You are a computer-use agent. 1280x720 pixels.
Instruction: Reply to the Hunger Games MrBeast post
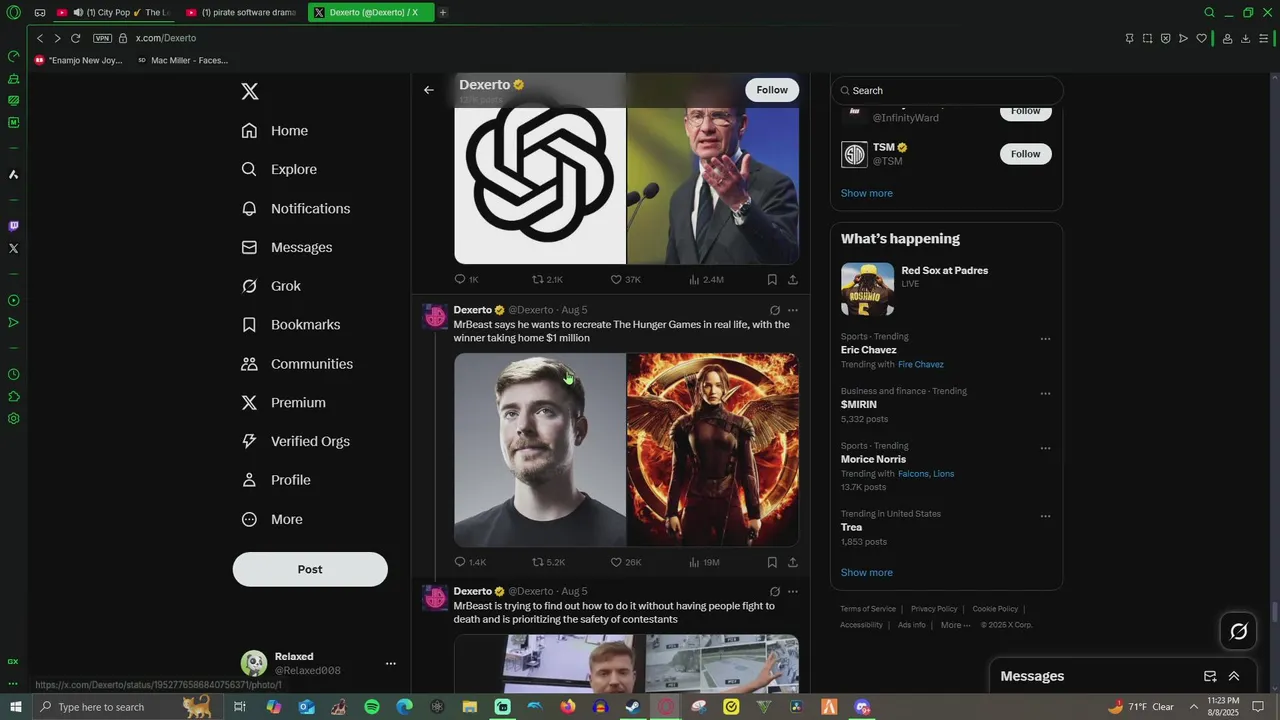[470, 562]
